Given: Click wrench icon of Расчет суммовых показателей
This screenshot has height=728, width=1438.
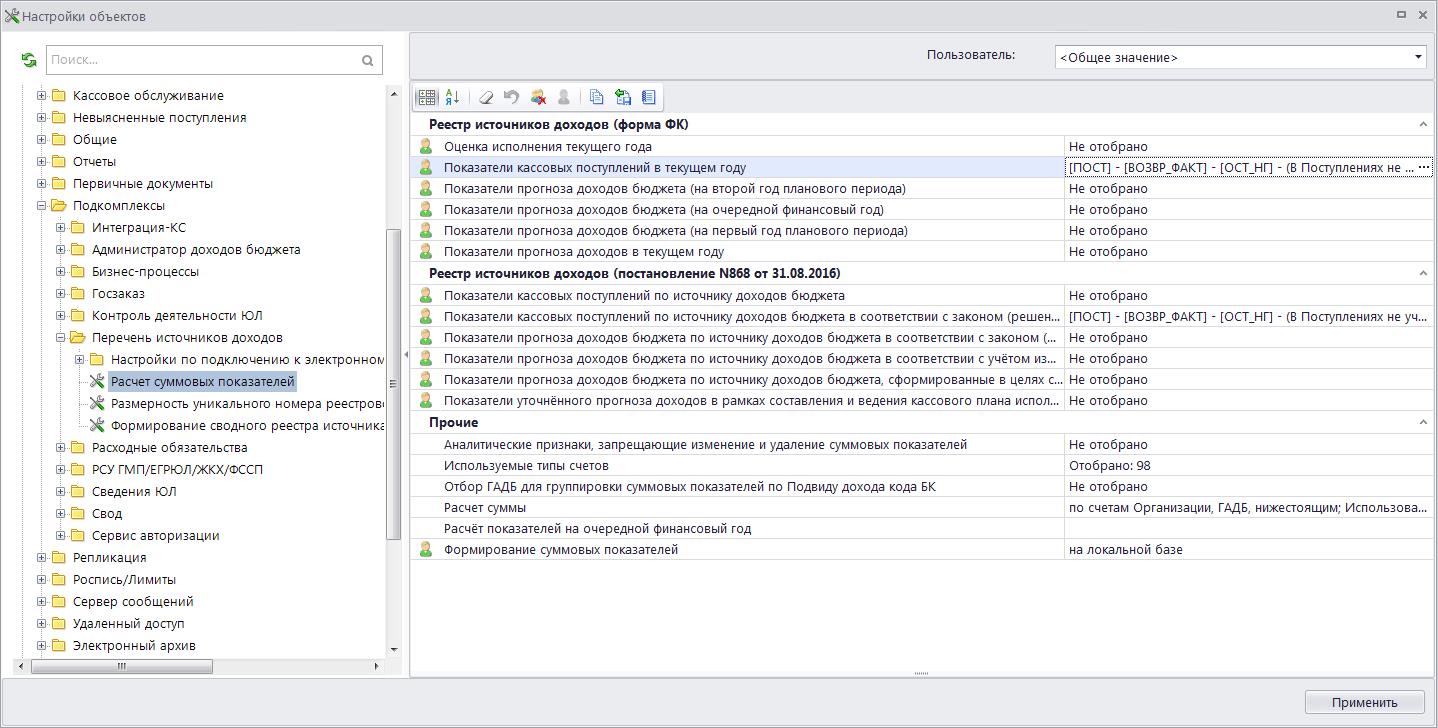Looking at the screenshot, I should tap(97, 381).
